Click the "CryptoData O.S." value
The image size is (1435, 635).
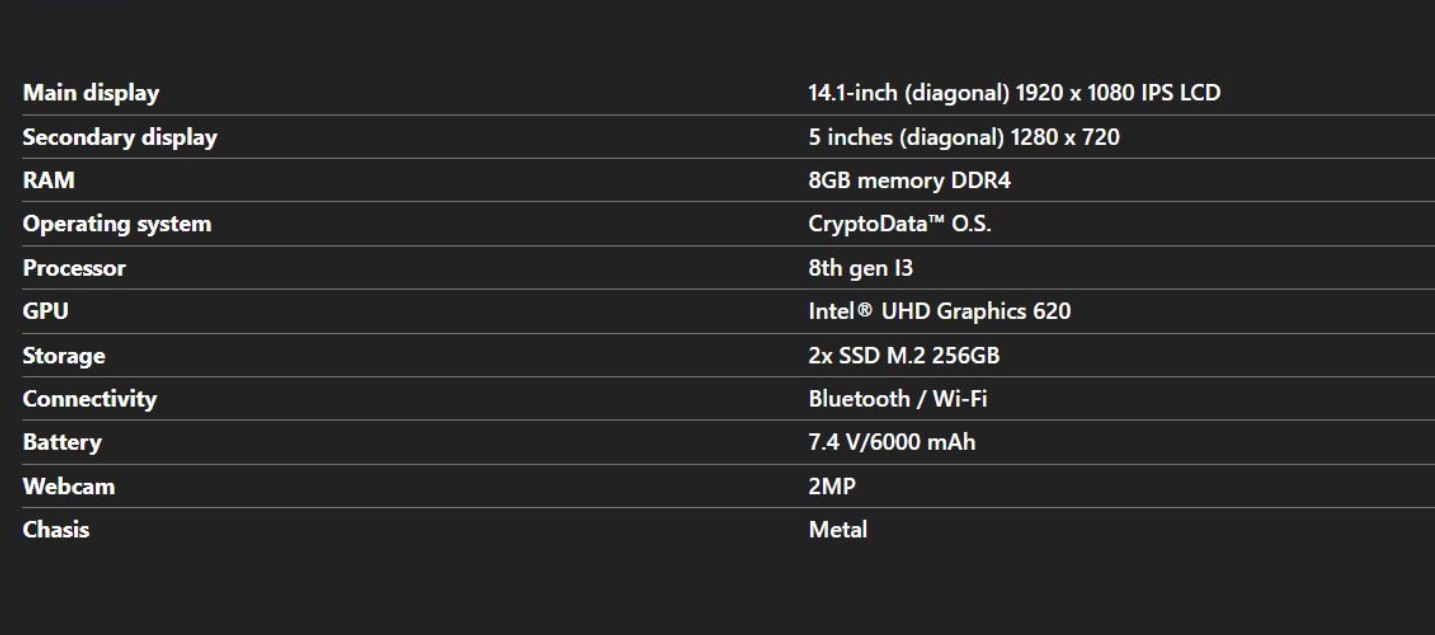coord(900,224)
